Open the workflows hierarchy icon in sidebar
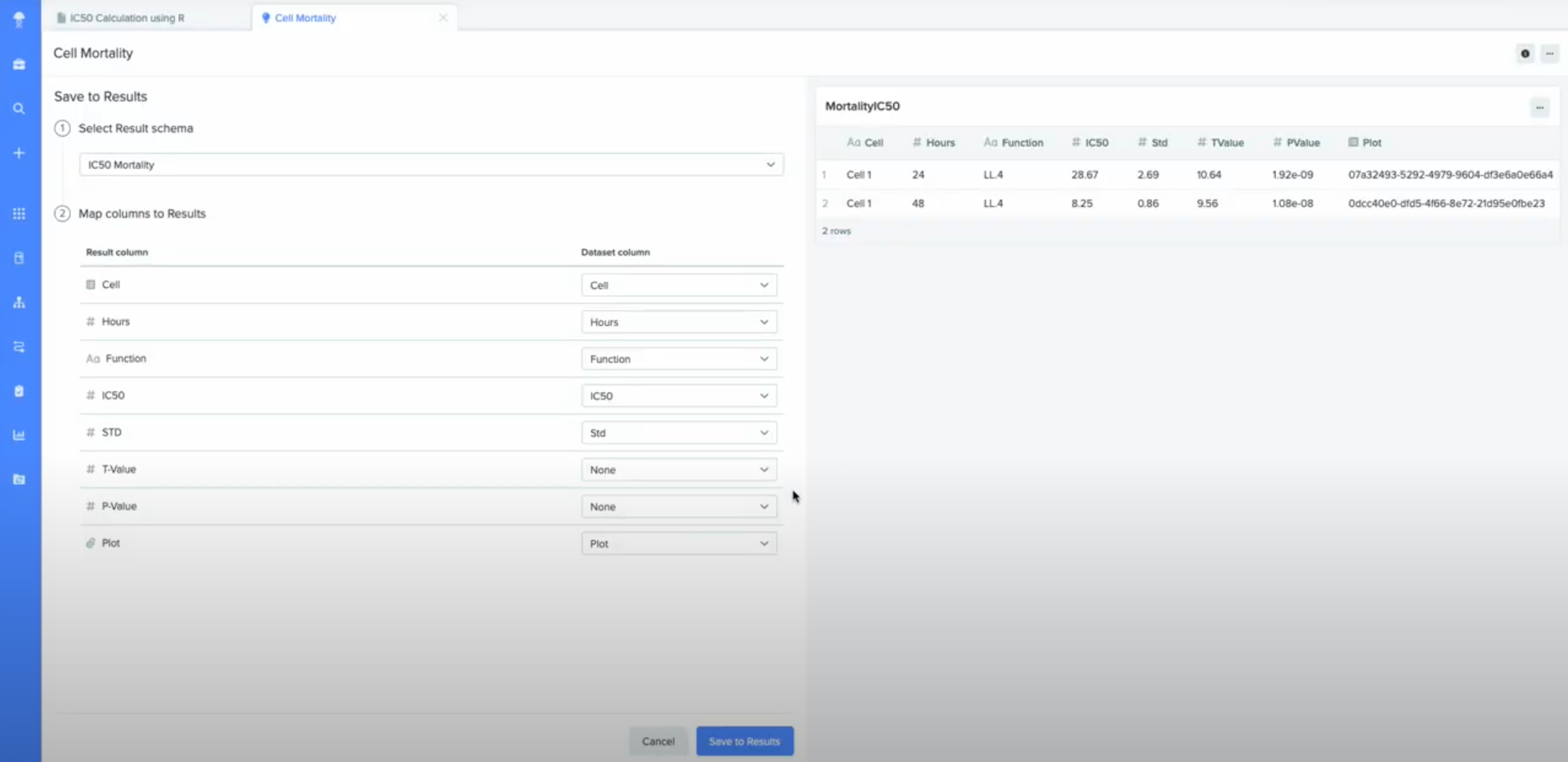The image size is (1568, 762). point(19,302)
